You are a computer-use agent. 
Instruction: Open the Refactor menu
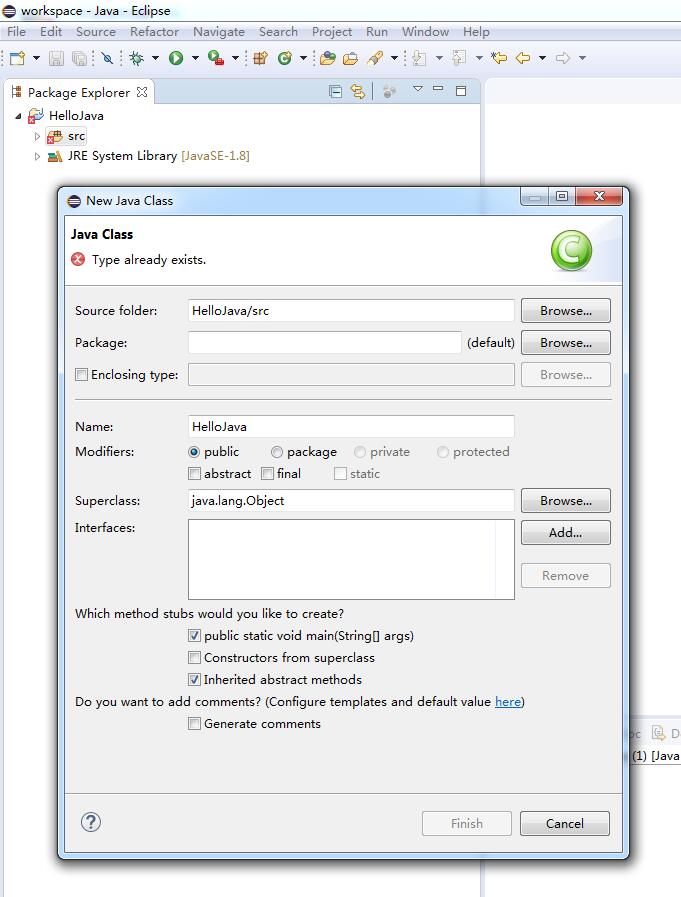click(154, 32)
